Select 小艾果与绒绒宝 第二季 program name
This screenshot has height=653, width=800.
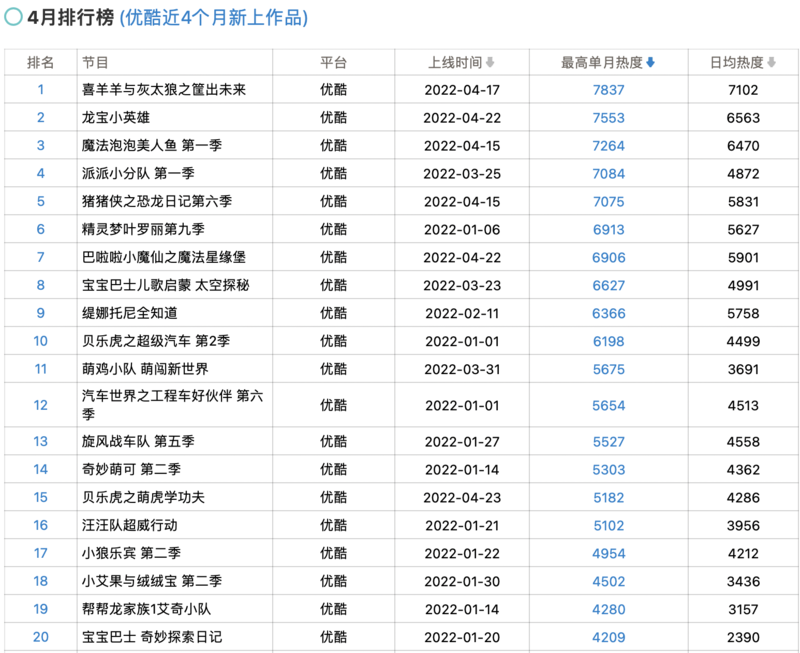coord(152,581)
